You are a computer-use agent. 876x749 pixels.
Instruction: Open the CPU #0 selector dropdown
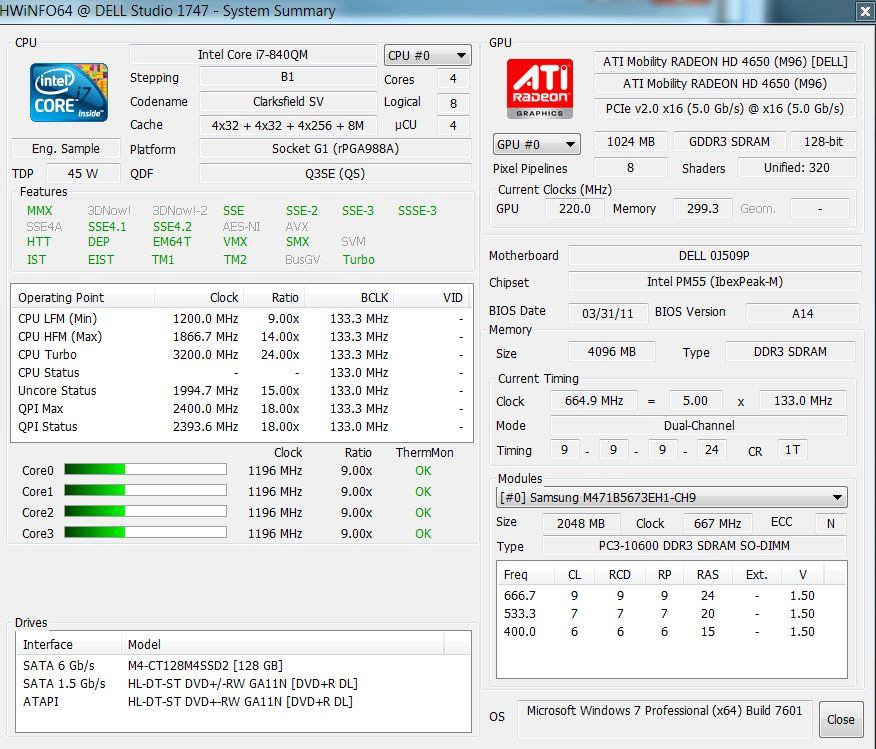(x=427, y=55)
